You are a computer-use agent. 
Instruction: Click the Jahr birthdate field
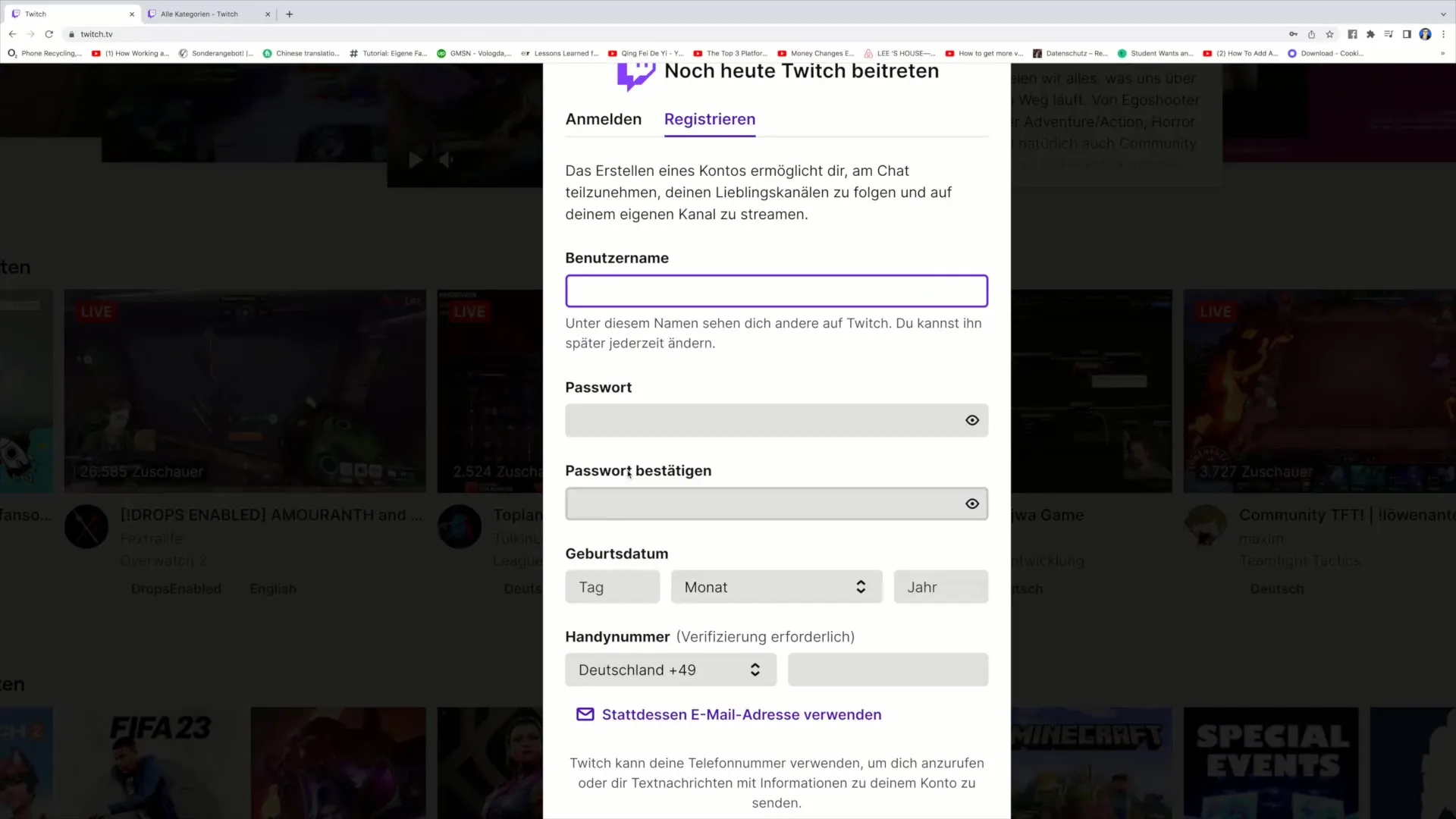(941, 587)
